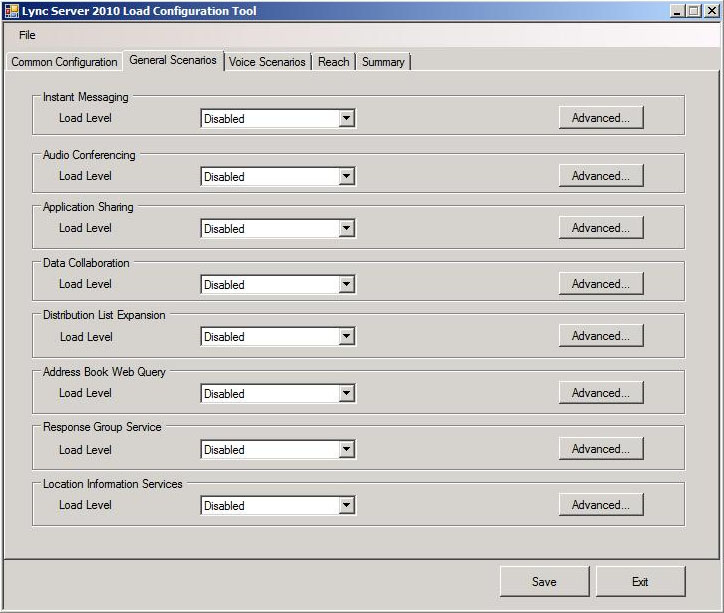The width and height of the screenshot is (724, 613).
Task: Minimize the Load Configuration Tool window
Action: (677, 11)
